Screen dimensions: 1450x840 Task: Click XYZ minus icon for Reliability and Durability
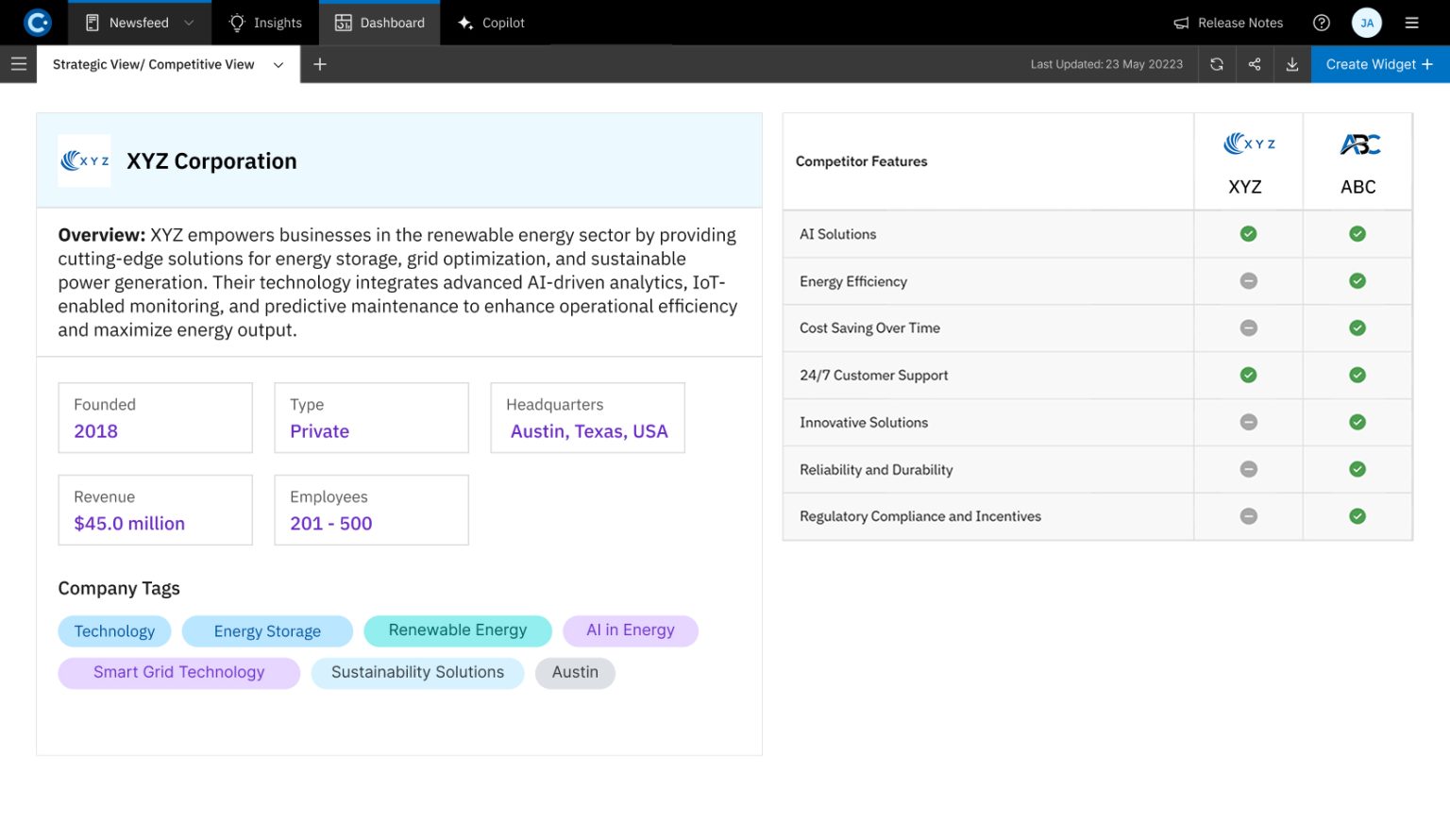1248,469
